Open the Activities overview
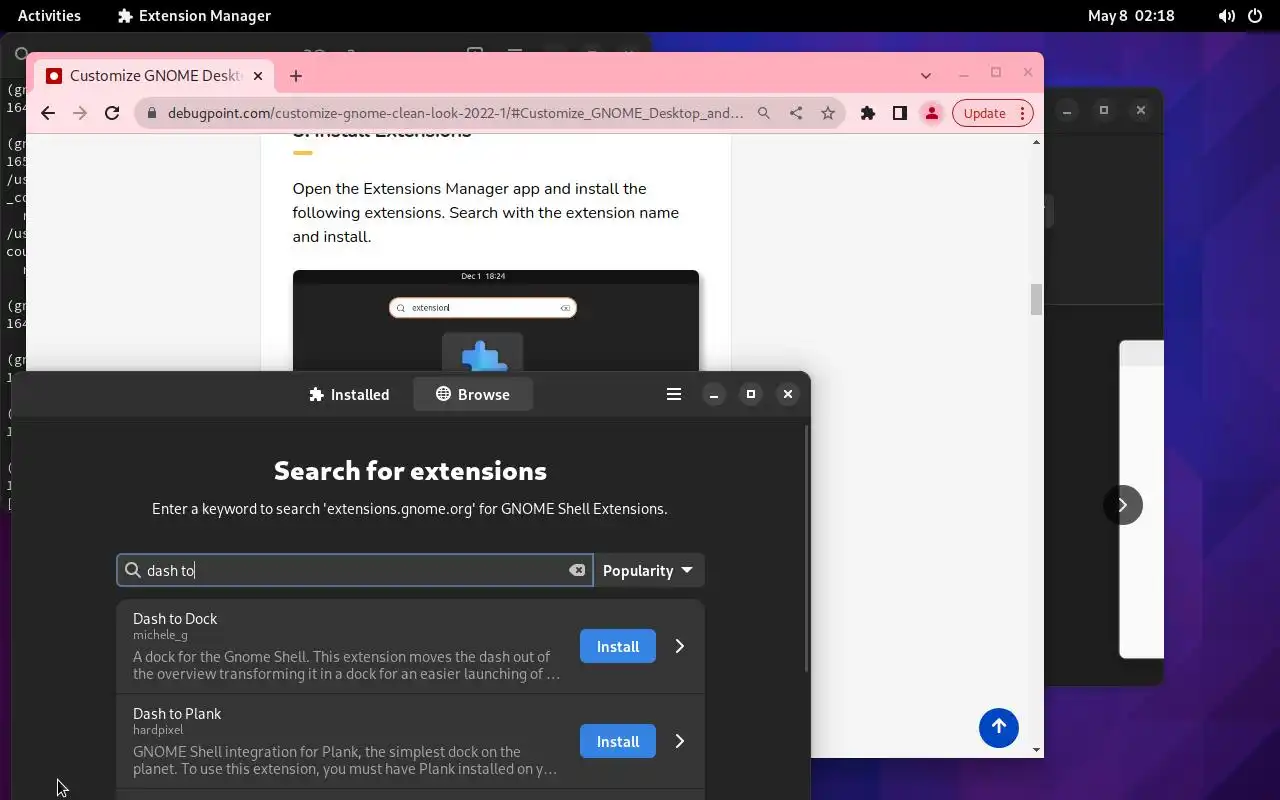Viewport: 1280px width, 800px height. [x=49, y=15]
